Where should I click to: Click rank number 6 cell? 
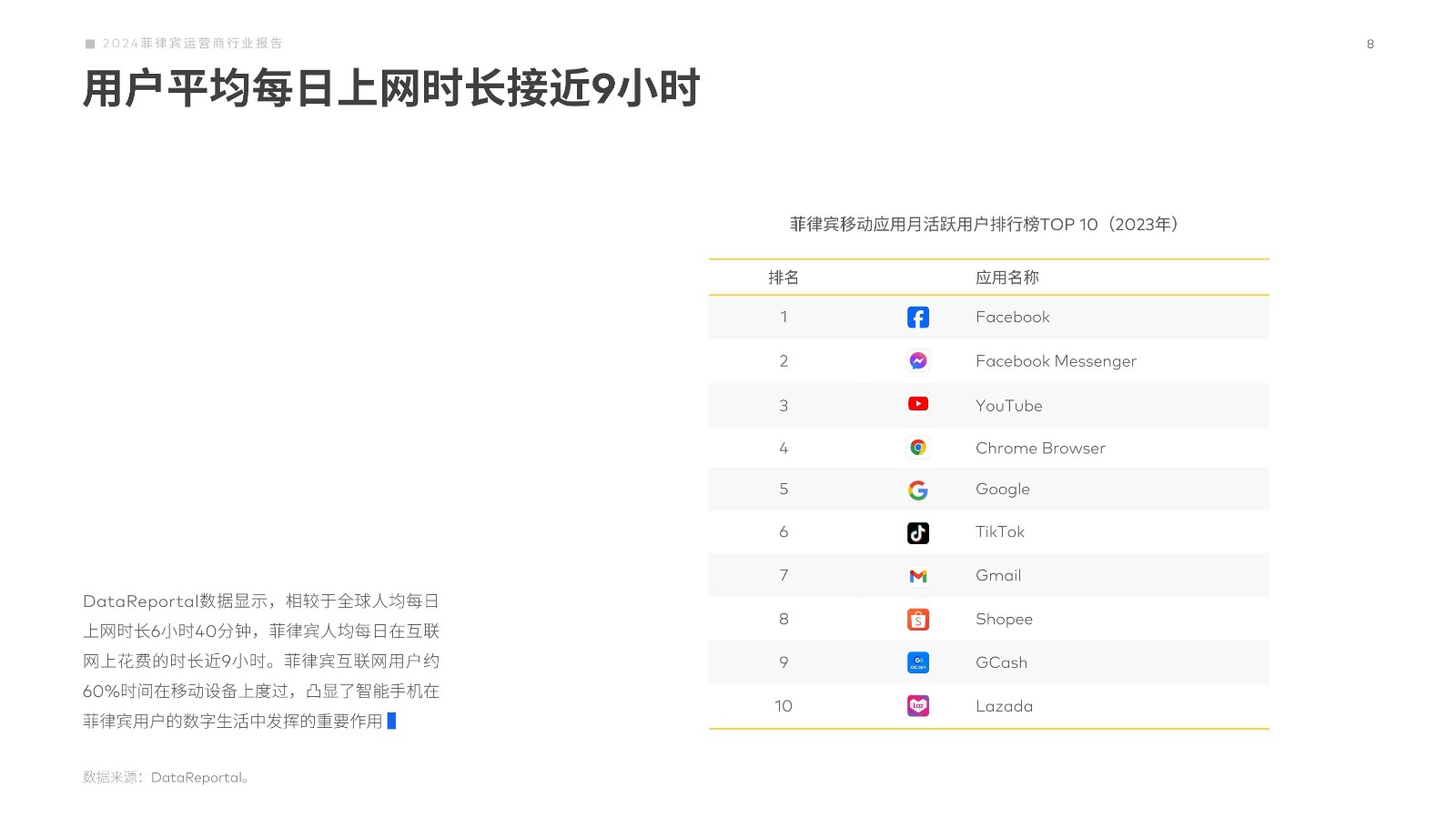(784, 531)
